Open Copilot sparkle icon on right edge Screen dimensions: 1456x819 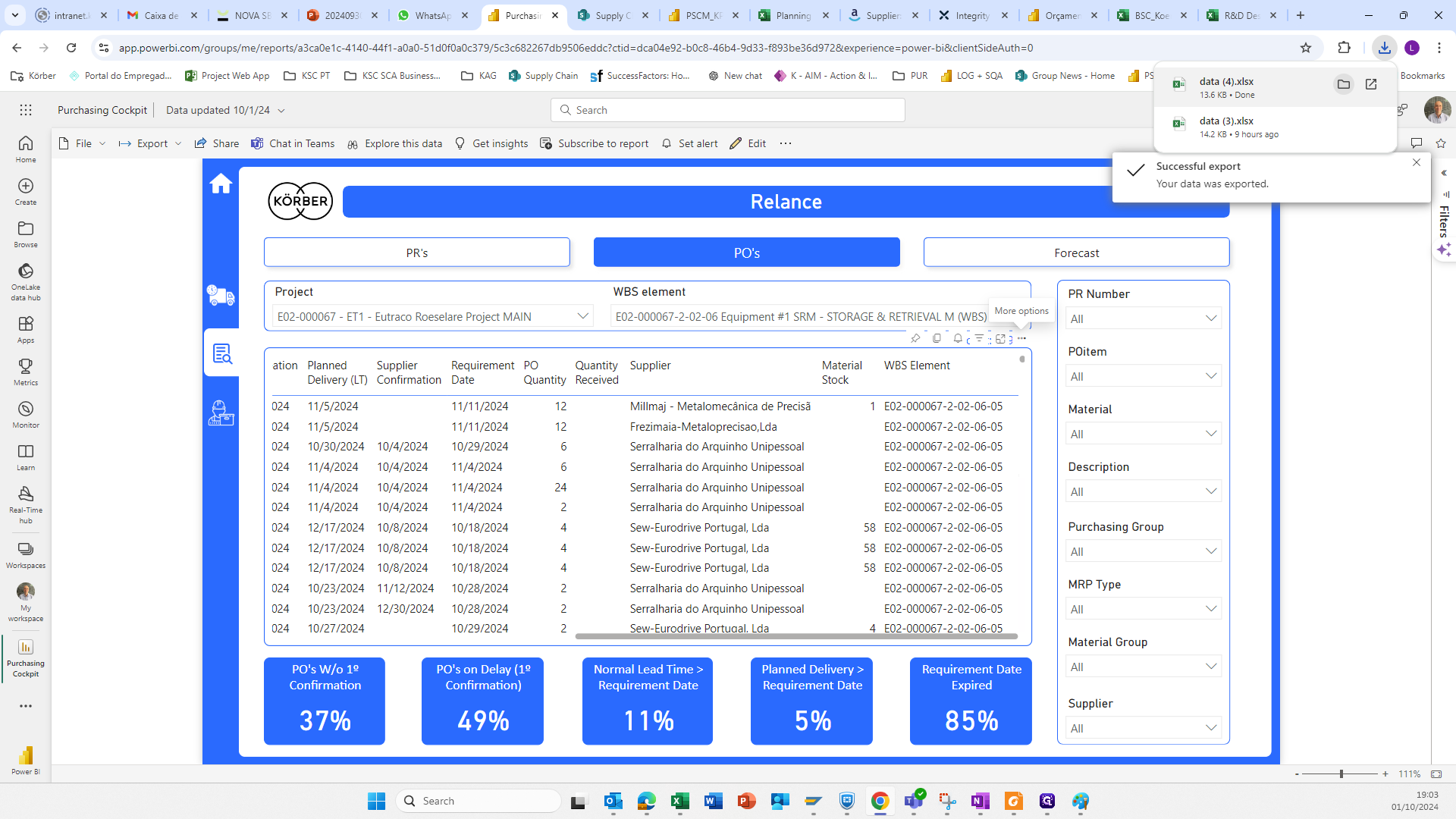click(1444, 249)
